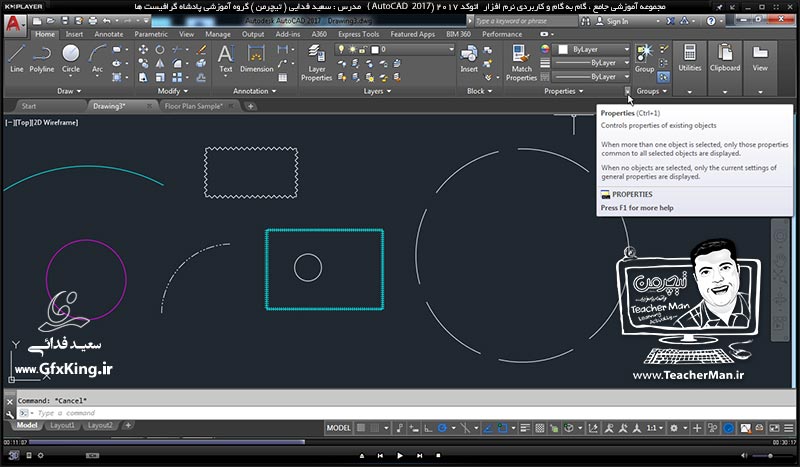
Task: Toggle dynamic input in status bar
Action: click(x=414, y=428)
